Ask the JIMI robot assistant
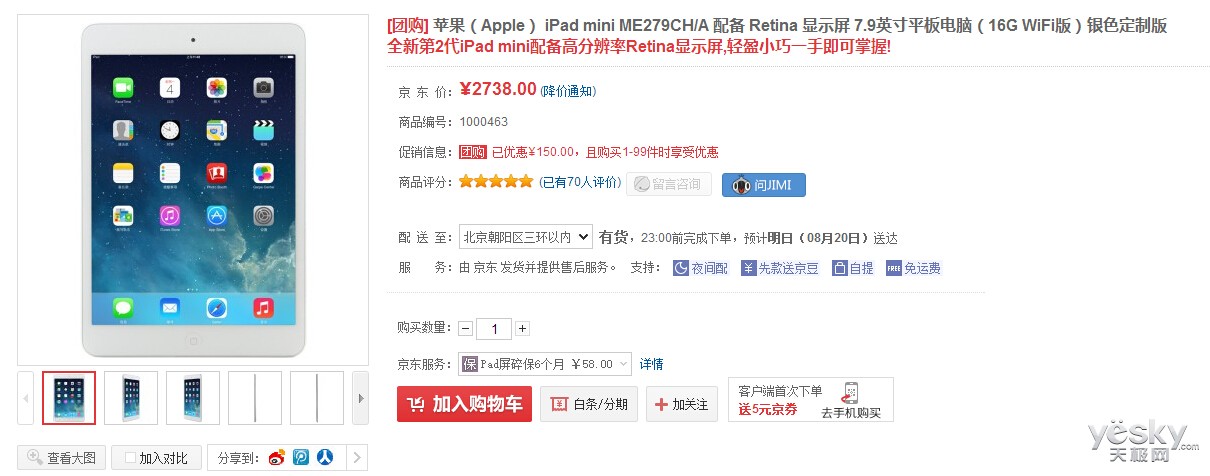 (764, 185)
